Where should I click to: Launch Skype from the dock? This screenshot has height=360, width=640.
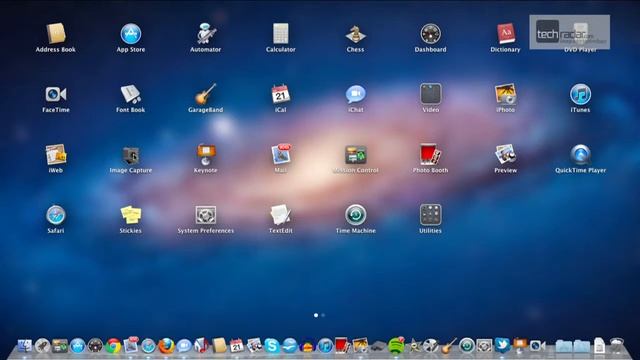(272, 346)
